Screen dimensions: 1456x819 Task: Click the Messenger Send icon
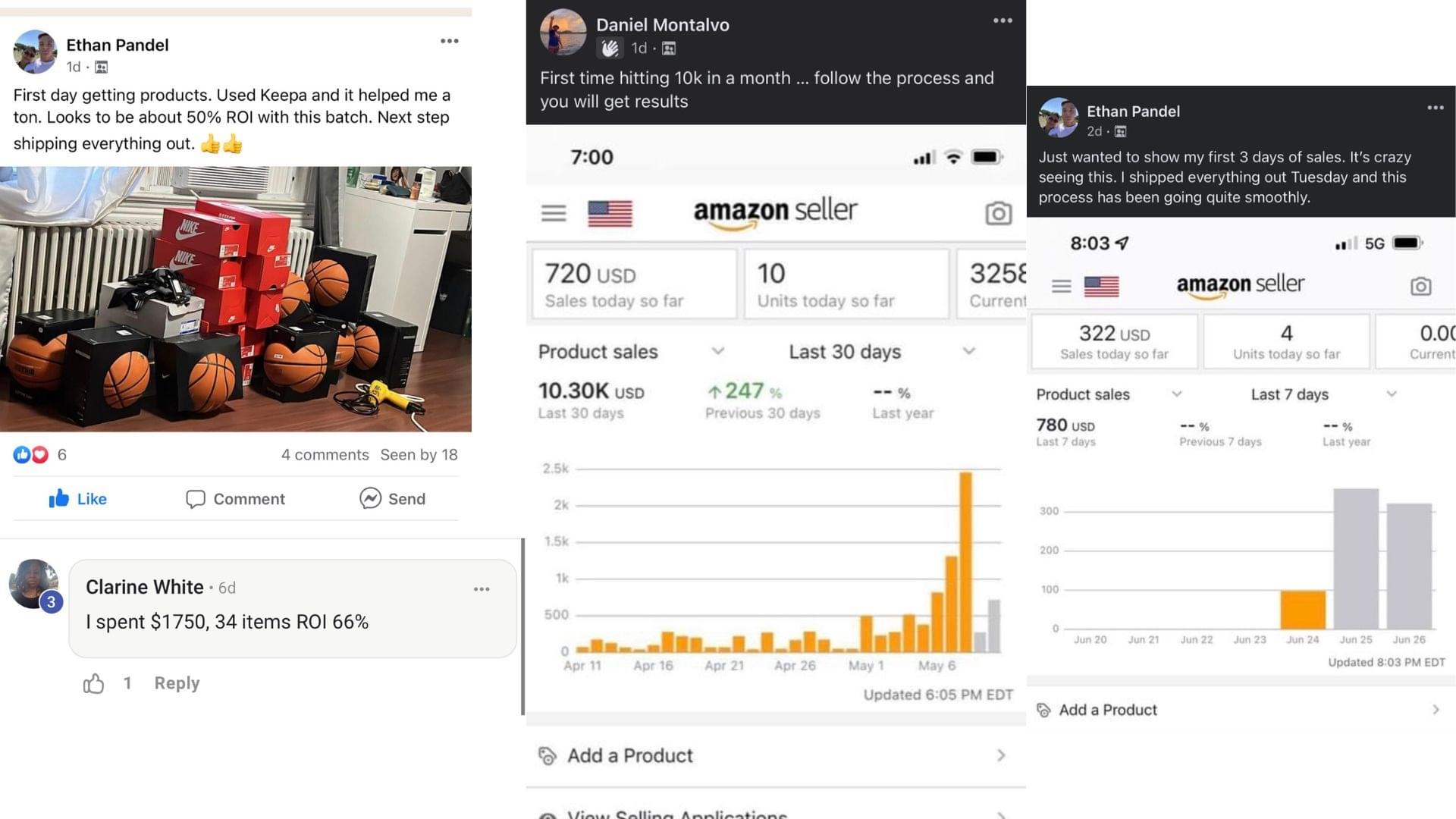coord(370,498)
